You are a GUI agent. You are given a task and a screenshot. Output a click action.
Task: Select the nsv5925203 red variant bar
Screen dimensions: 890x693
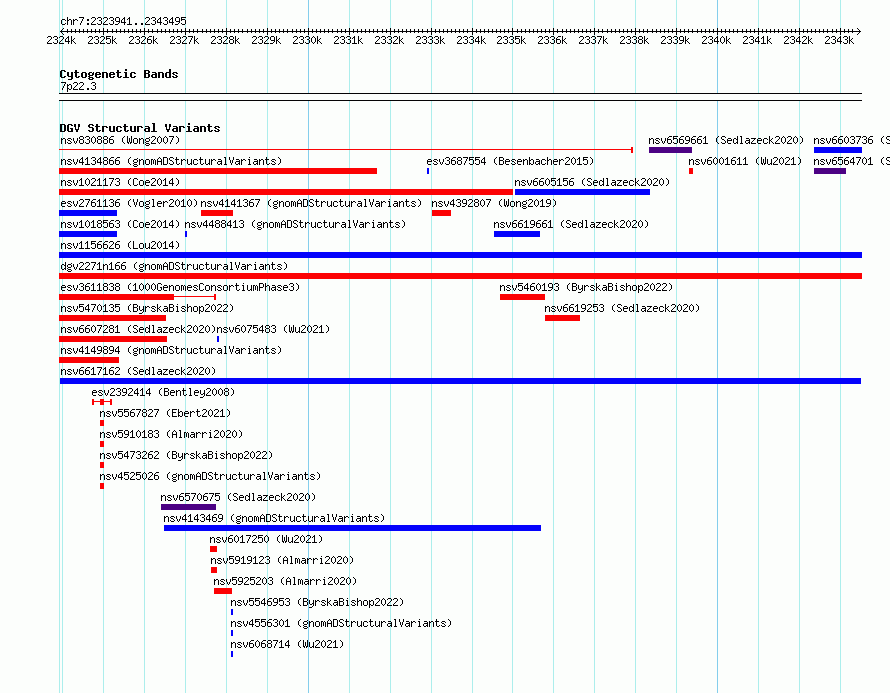tap(223, 591)
